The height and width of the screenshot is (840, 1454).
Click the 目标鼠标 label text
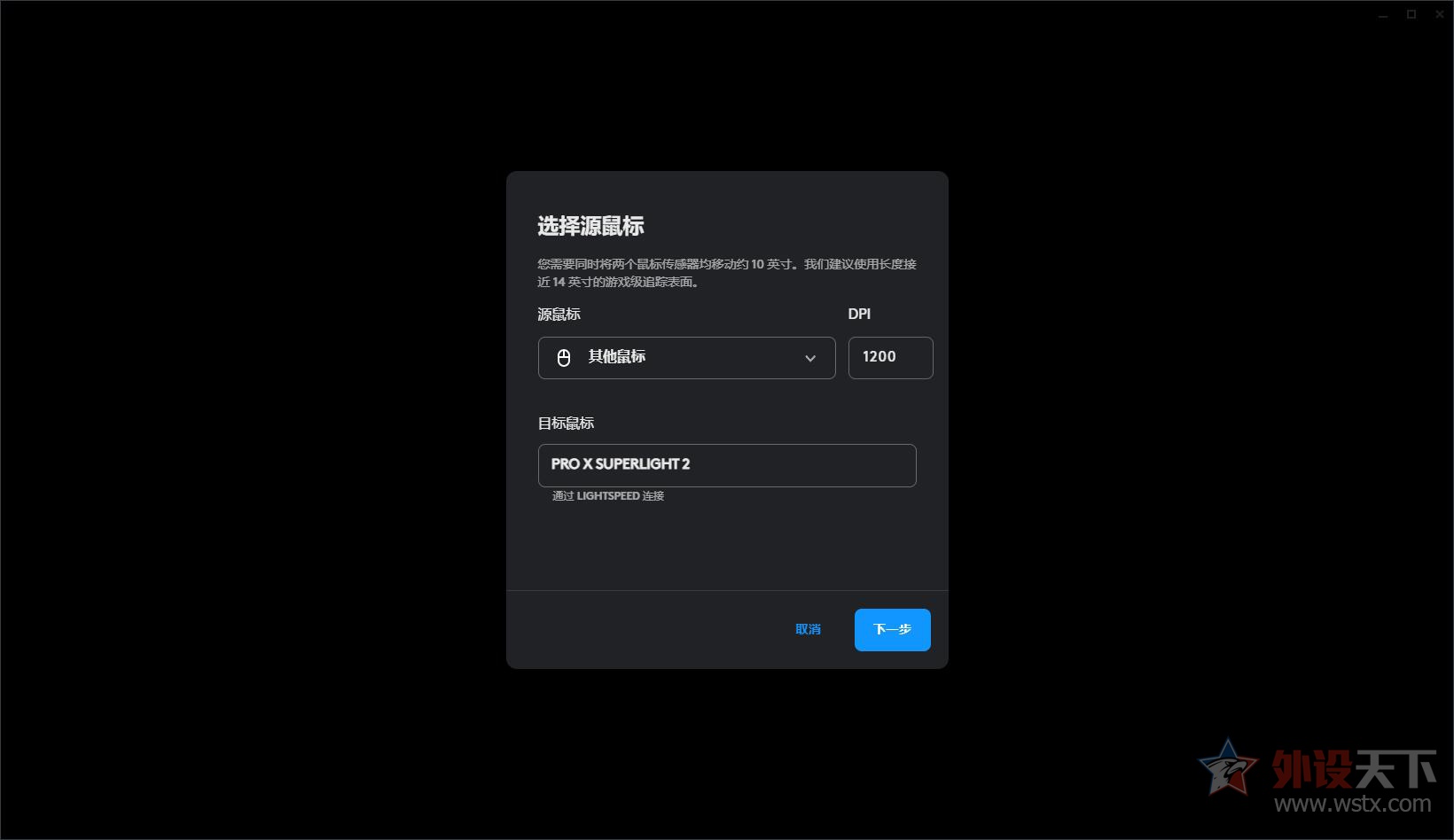[x=566, y=424]
